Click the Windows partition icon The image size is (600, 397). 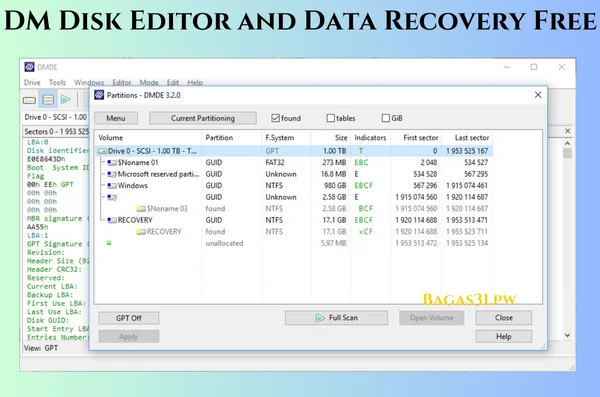coord(112,186)
